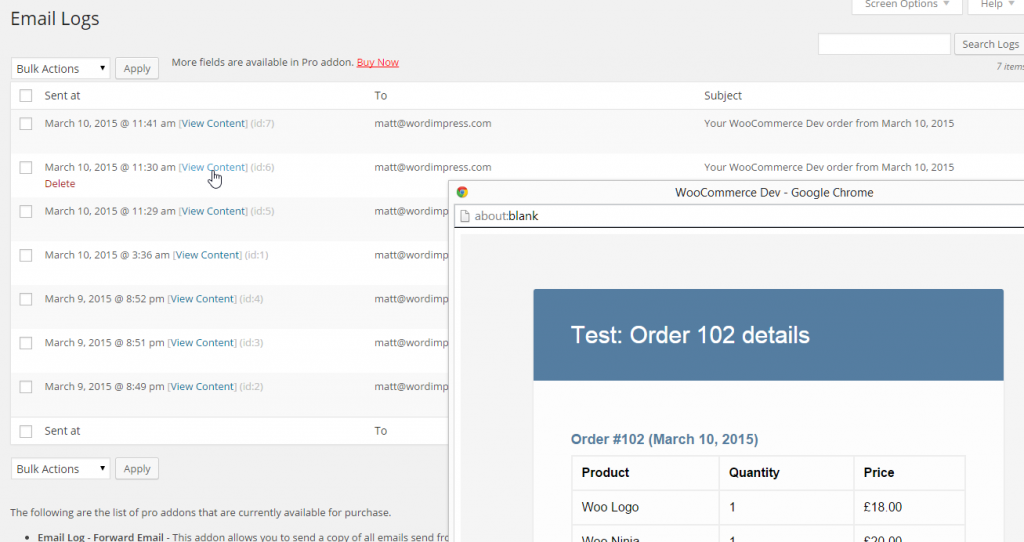1024x542 pixels.
Task: Open the Buy Now link
Action: (x=377, y=62)
